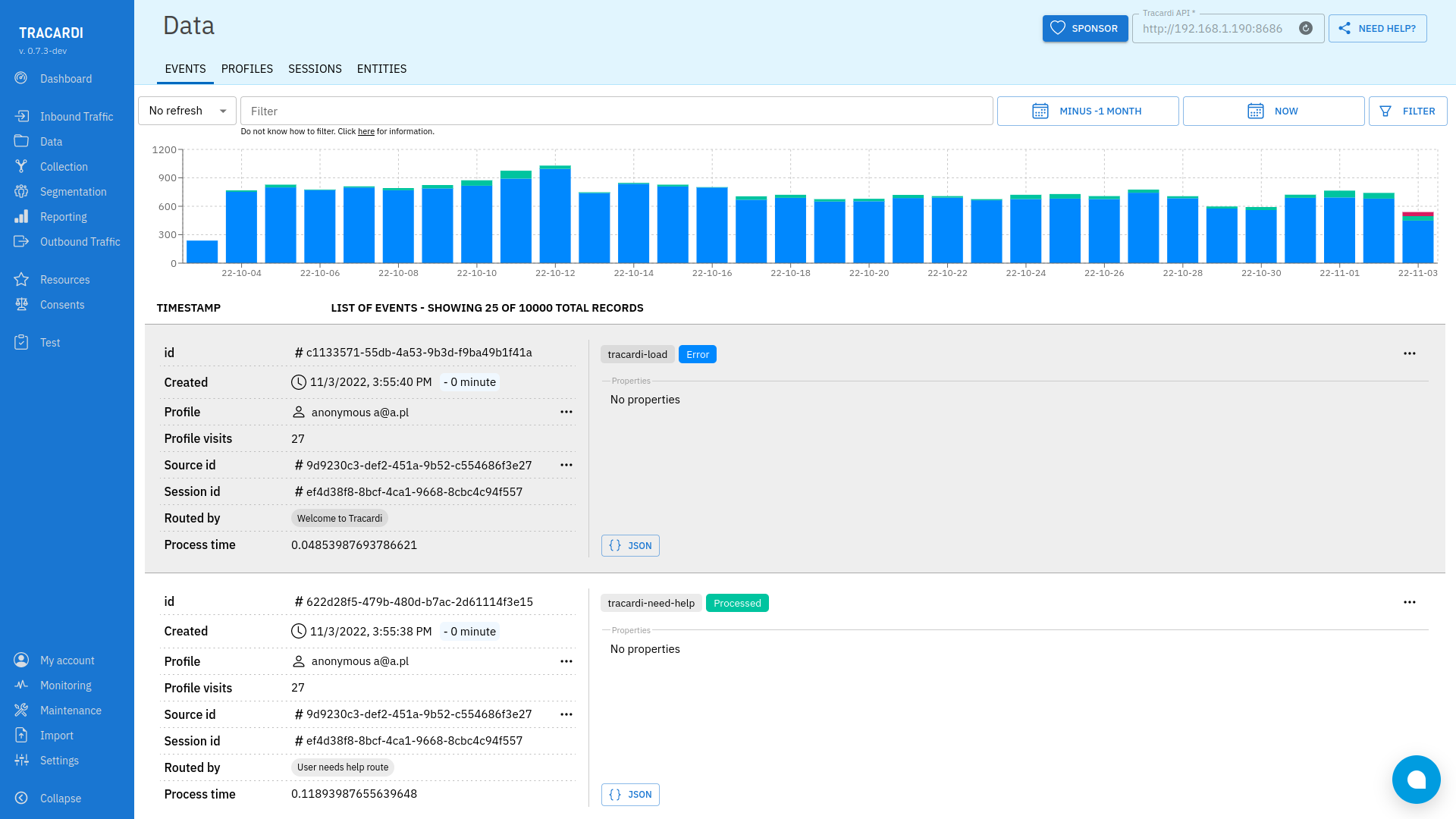The height and width of the screenshot is (819, 1456).
Task: Switch to the EVENTS tab
Action: [x=185, y=69]
